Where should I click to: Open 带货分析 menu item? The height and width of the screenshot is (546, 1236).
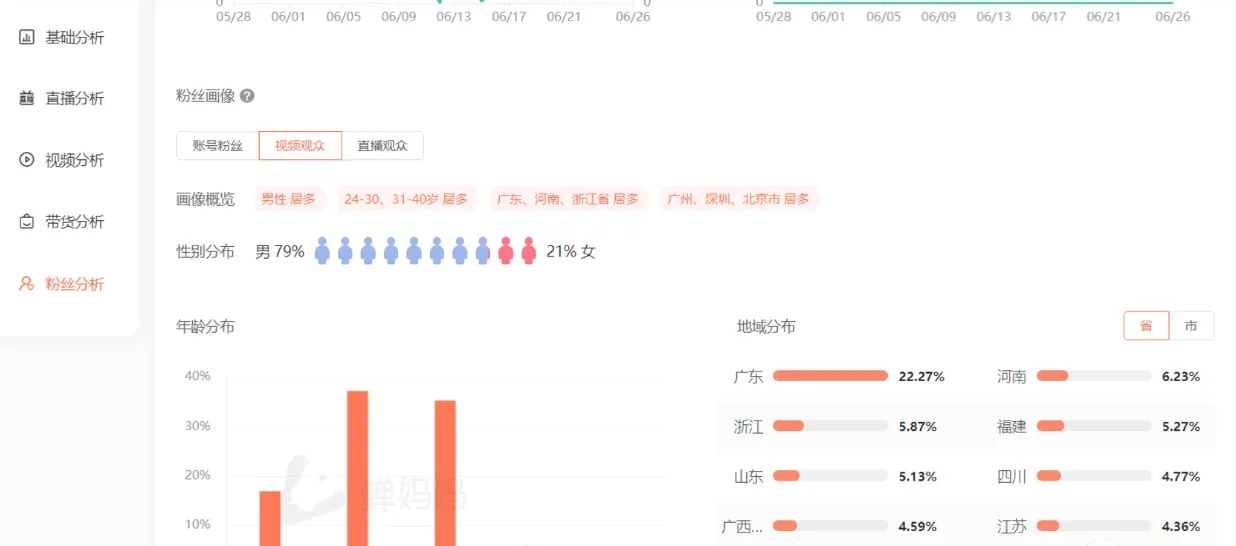[x=75, y=222]
